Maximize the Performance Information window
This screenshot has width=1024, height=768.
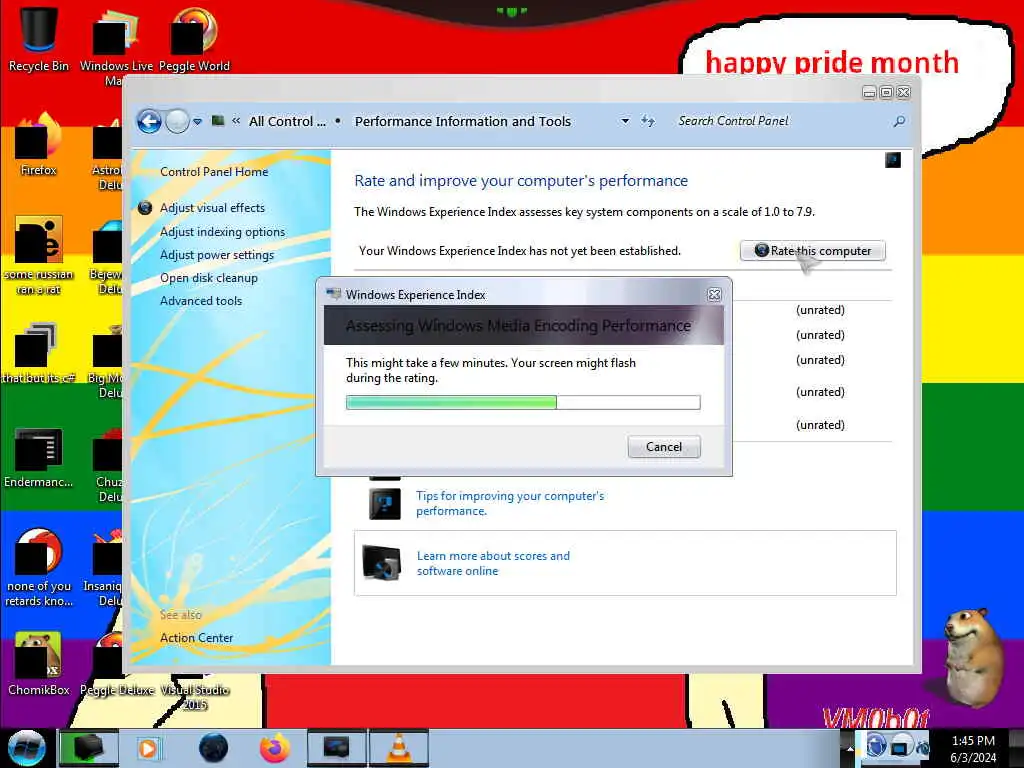pos(886,93)
